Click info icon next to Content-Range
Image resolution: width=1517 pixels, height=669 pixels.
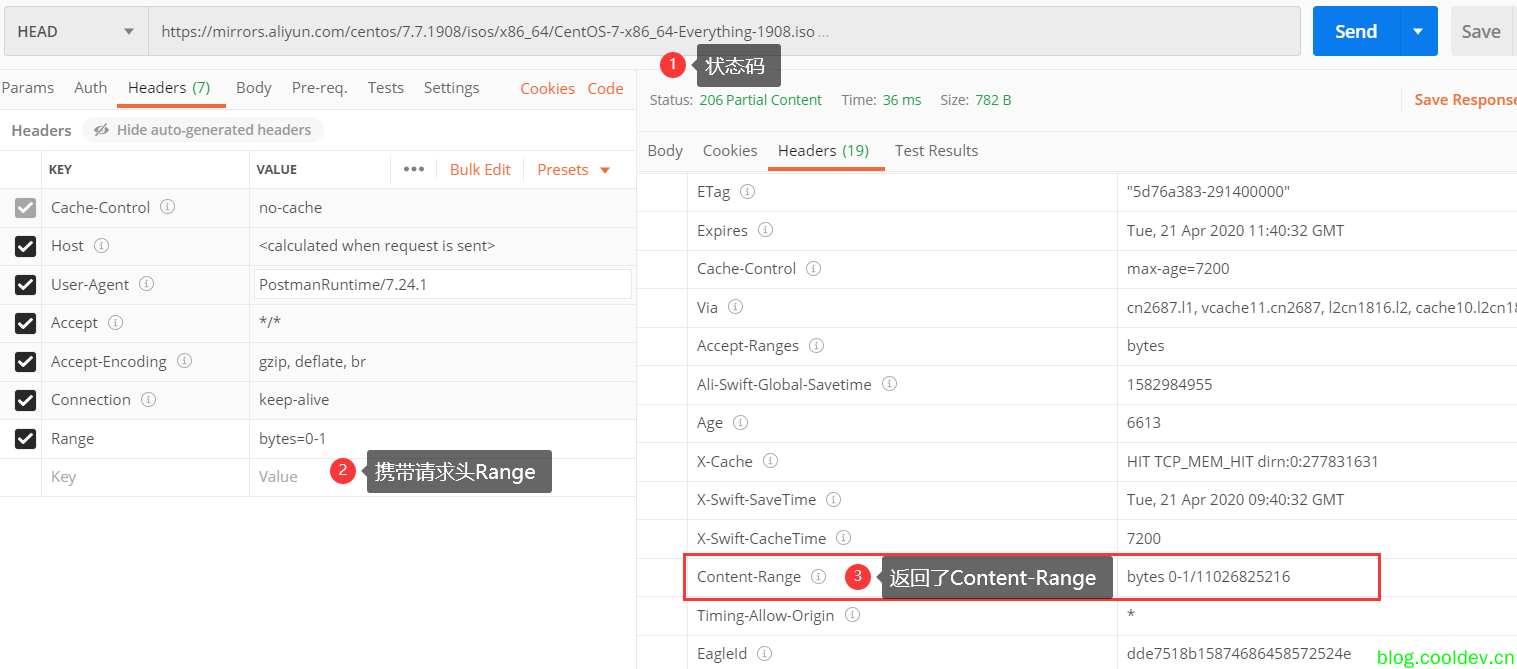(818, 576)
